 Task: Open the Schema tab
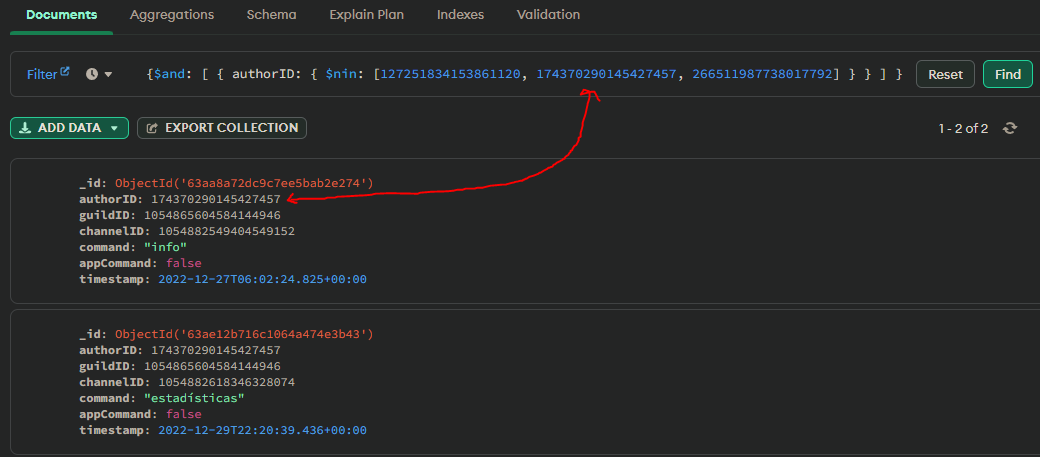[x=272, y=15]
